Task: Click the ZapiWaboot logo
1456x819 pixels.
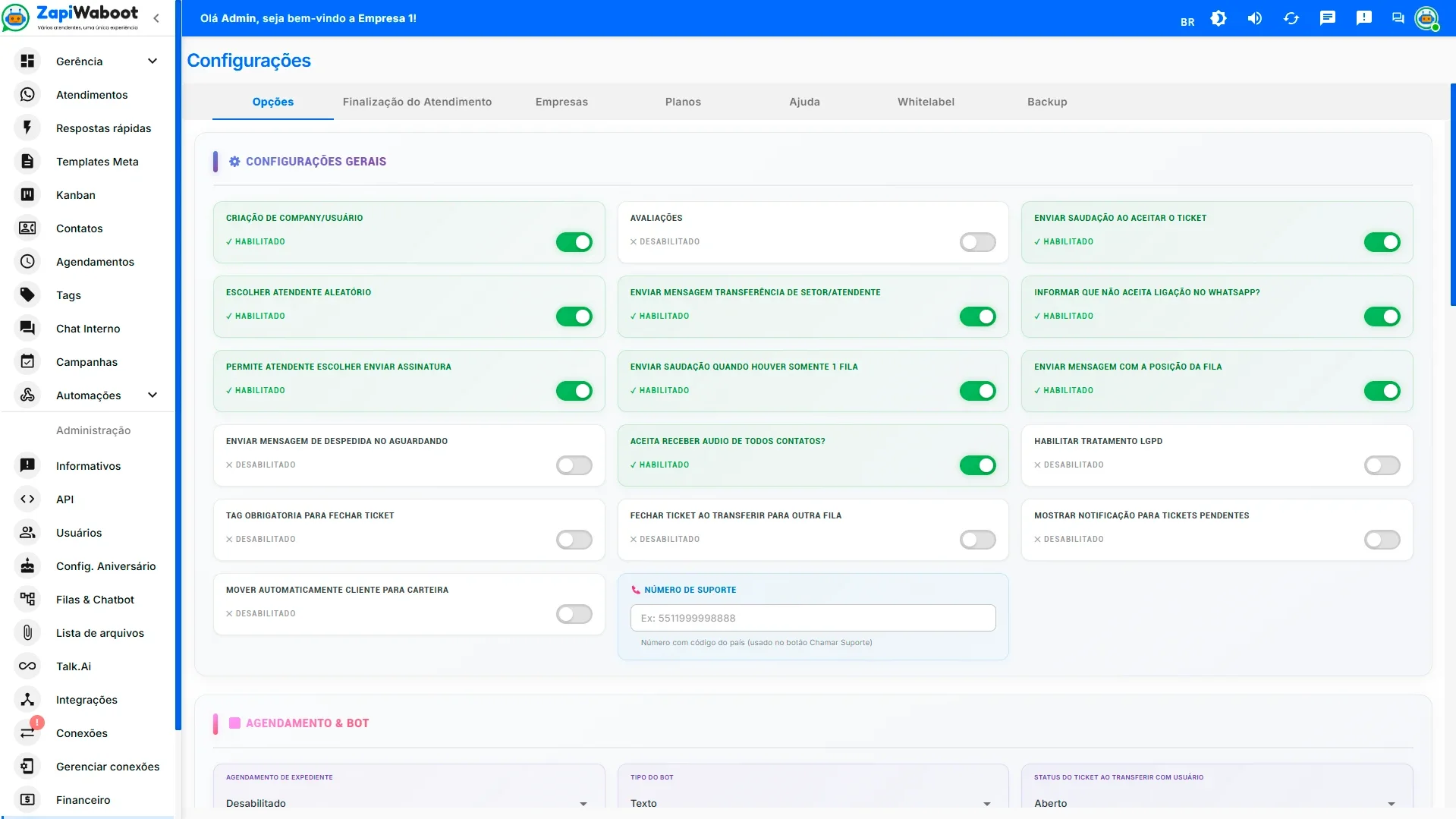Action: tap(71, 17)
